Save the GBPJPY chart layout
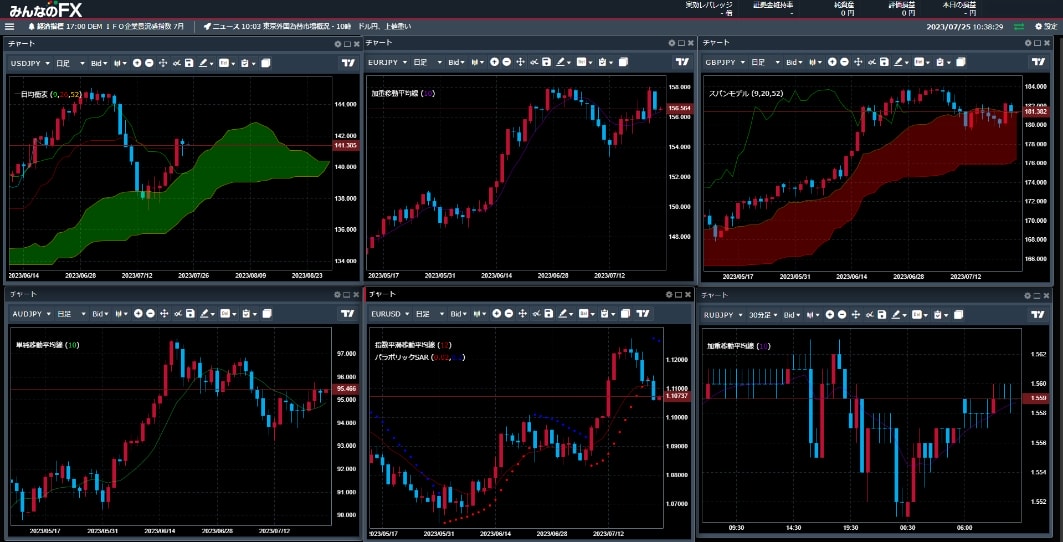Viewport: 1063px width, 542px height. pos(884,62)
